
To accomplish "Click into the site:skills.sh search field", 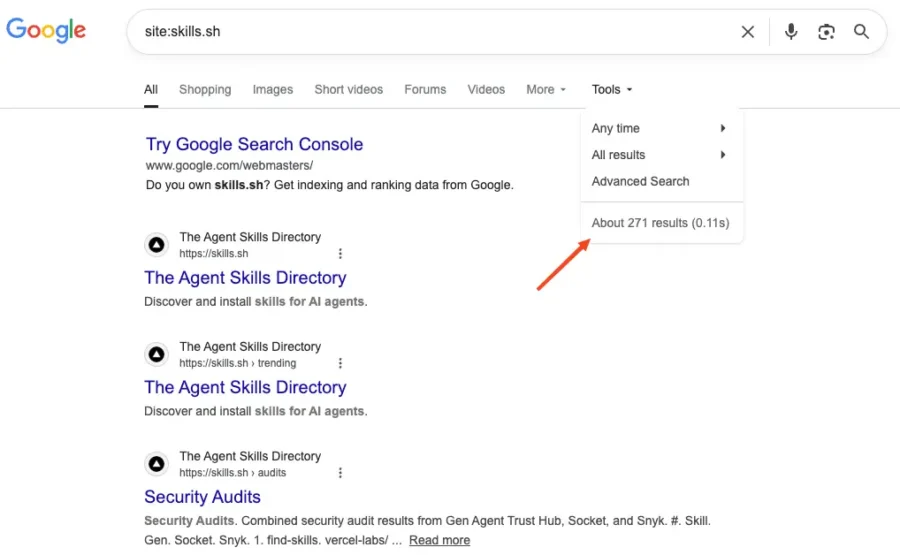I will [x=430, y=32].
